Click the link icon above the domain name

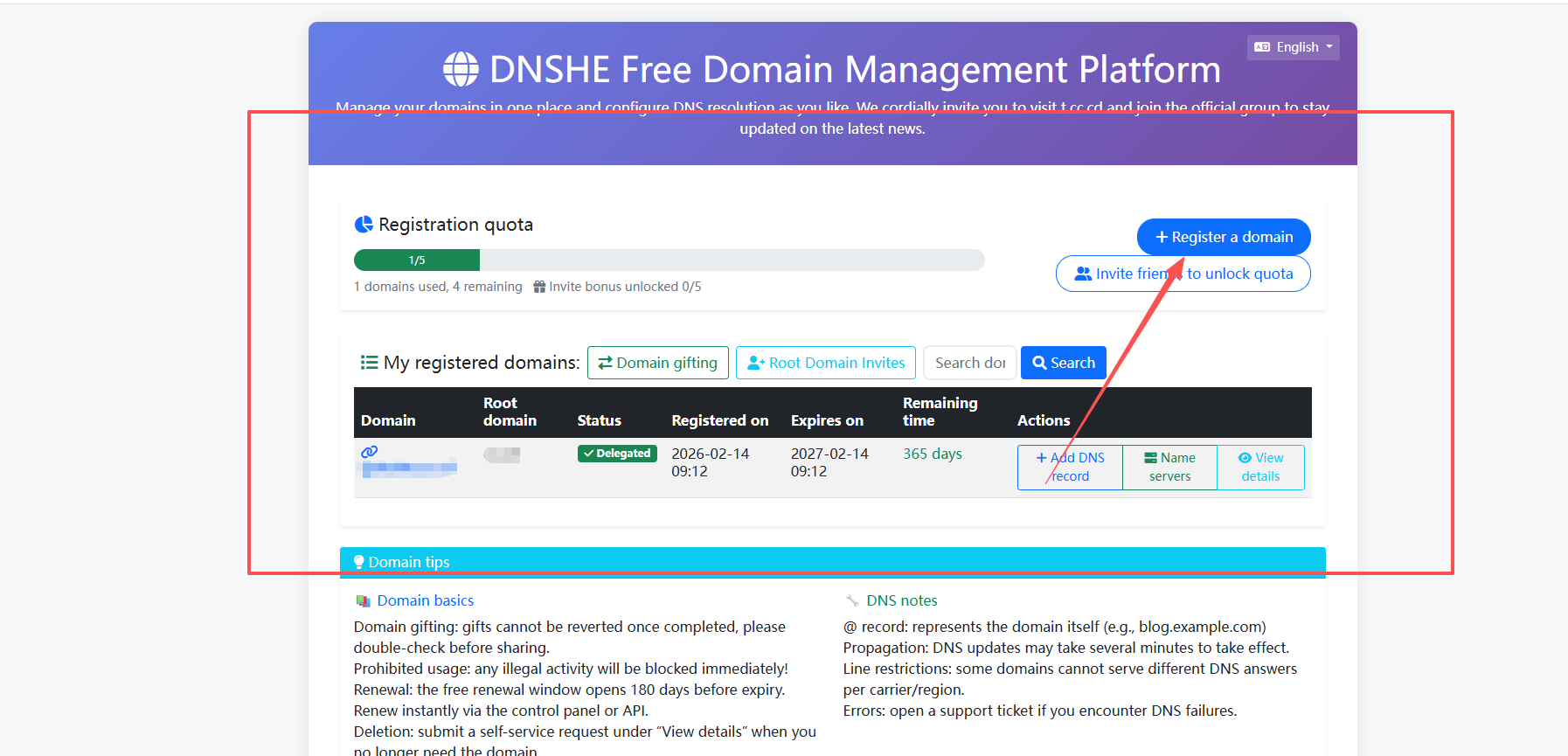[x=370, y=452]
